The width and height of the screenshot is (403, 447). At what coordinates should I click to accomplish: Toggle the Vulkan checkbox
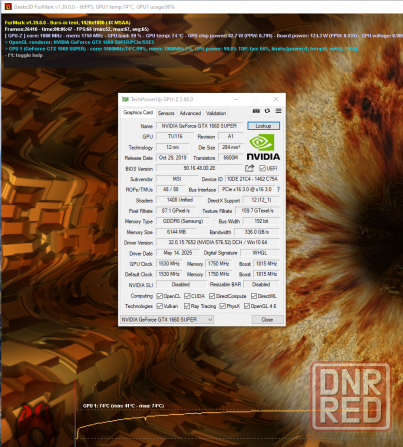pyautogui.click(x=159, y=306)
